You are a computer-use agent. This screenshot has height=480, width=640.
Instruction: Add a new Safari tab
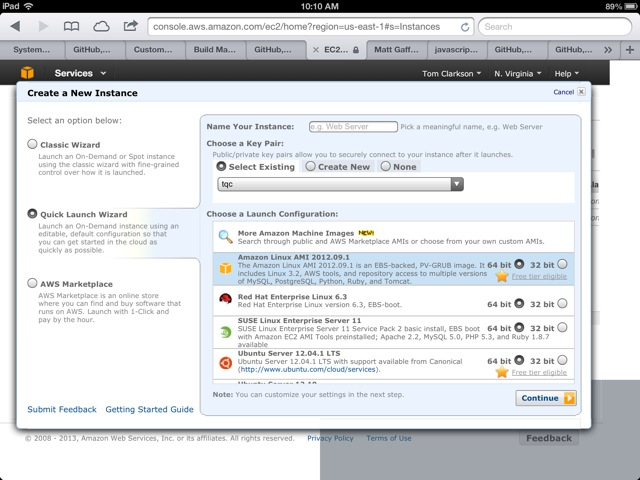tap(630, 50)
